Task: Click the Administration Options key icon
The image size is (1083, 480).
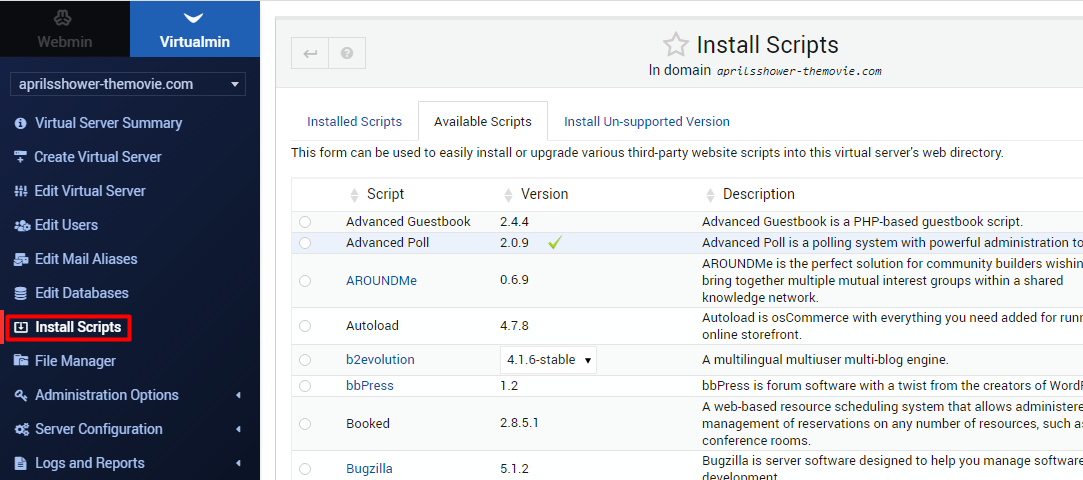Action: coord(21,395)
